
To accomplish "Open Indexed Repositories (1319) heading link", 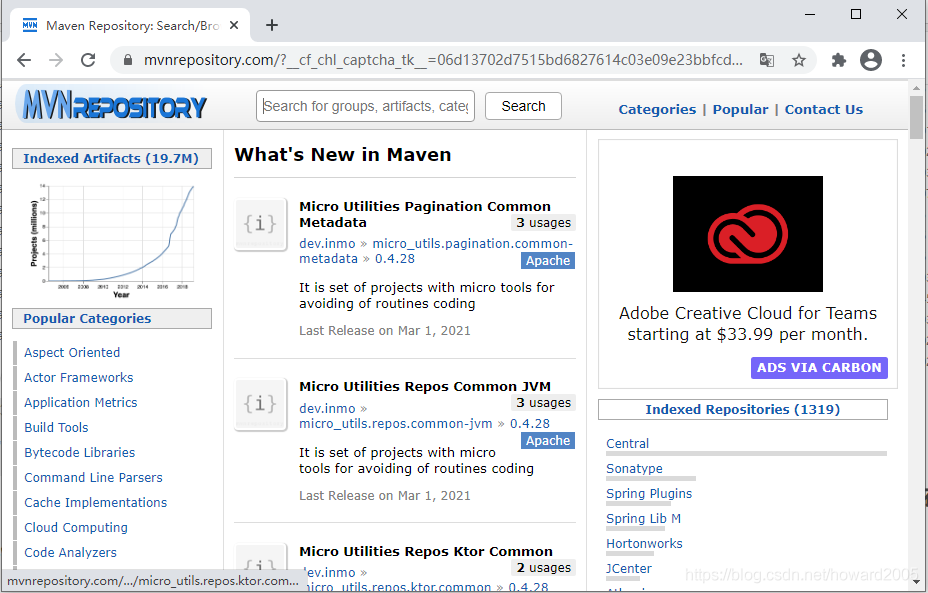I will pos(743,410).
